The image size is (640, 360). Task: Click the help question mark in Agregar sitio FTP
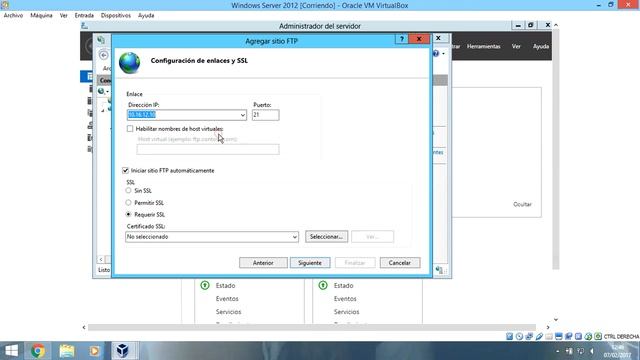tap(402, 39)
